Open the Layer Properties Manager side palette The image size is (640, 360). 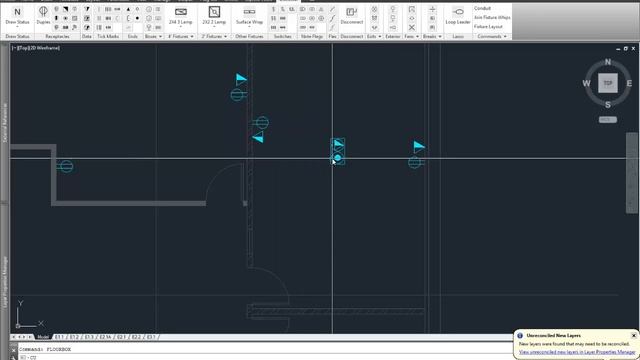click(x=5, y=282)
